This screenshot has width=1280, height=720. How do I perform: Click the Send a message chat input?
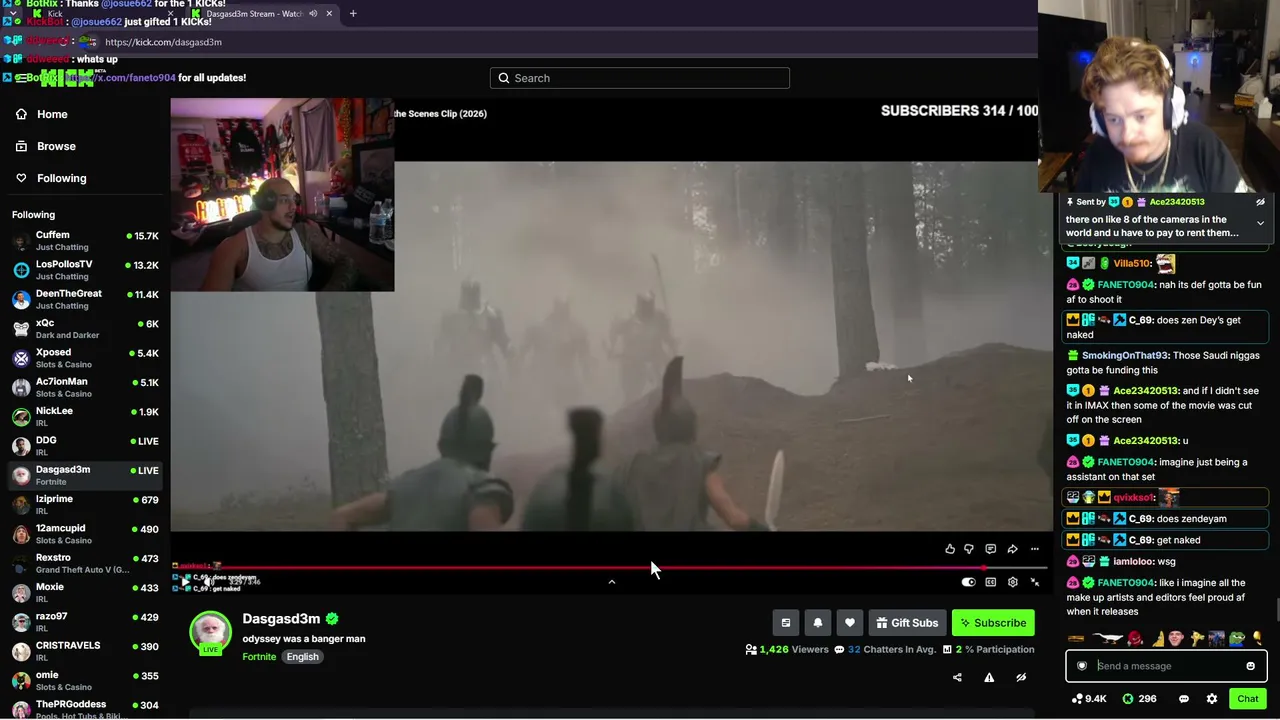coord(1168,666)
